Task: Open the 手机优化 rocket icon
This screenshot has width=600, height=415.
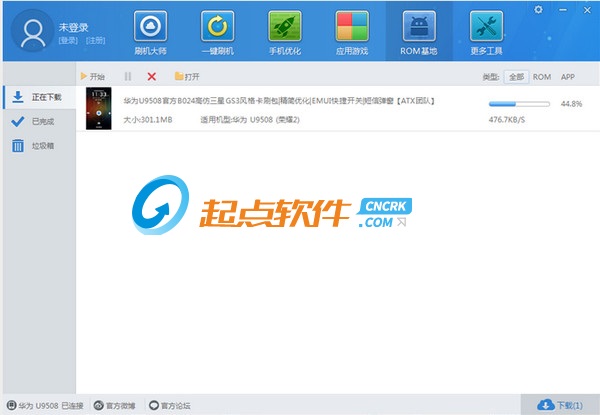Action: 285,26
